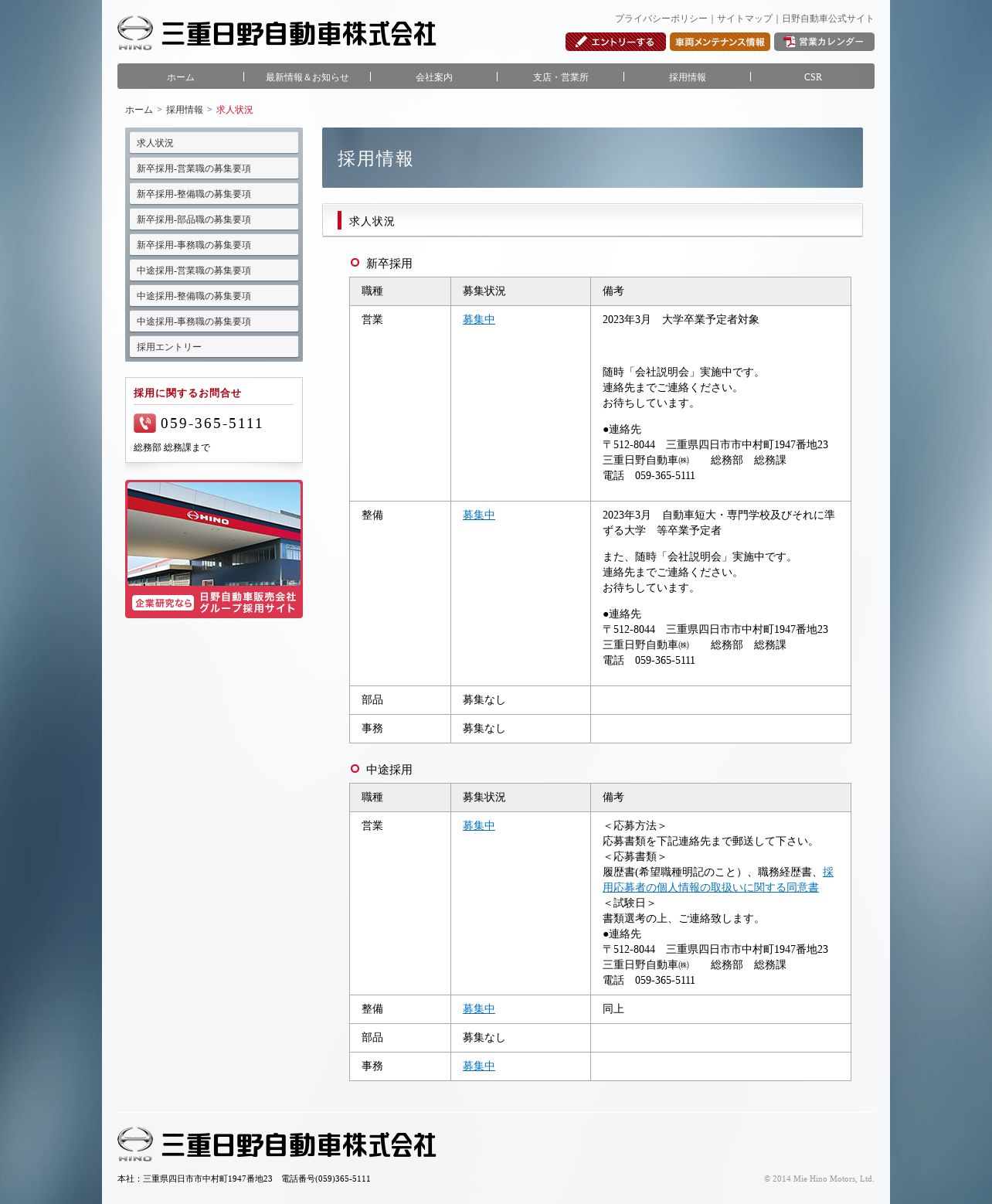Screen dimensions: 992x1204
Task: Open 中途採用-事務職の募集要項 sidebar item
Action: click(214, 321)
